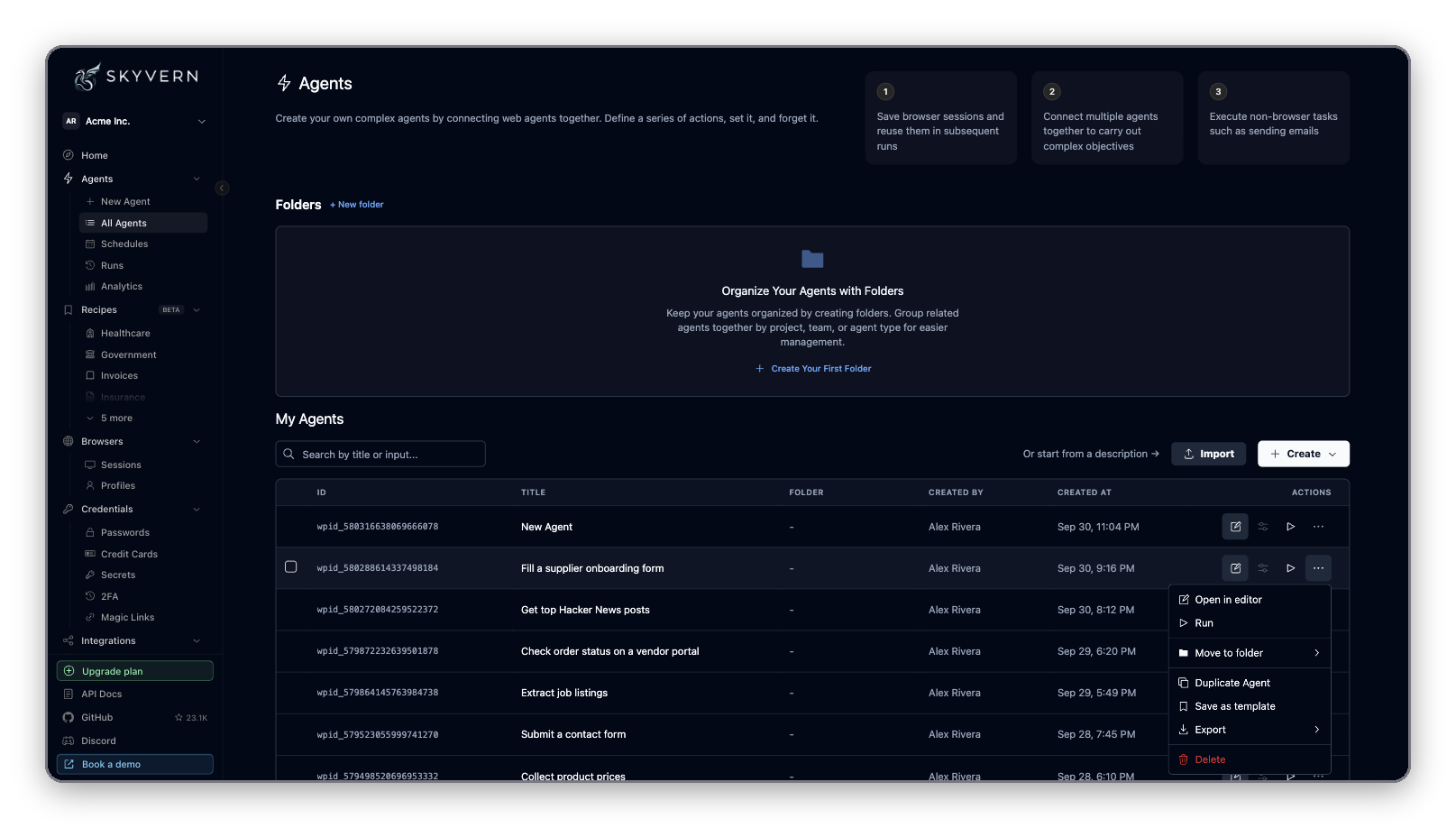Click the + New folder link
The width and height of the screenshot is (1456, 828).
pos(357,205)
